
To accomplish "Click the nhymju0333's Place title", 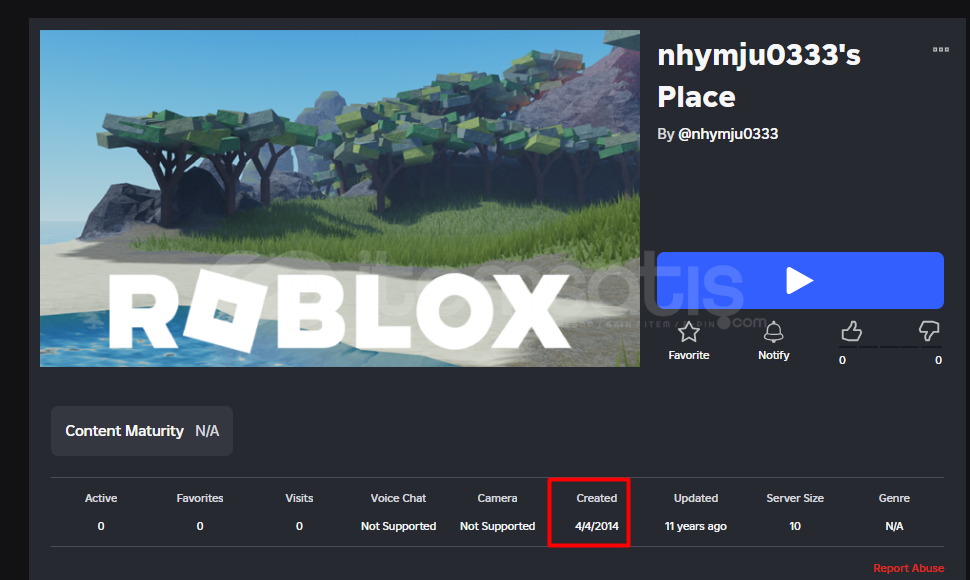I will point(758,76).
